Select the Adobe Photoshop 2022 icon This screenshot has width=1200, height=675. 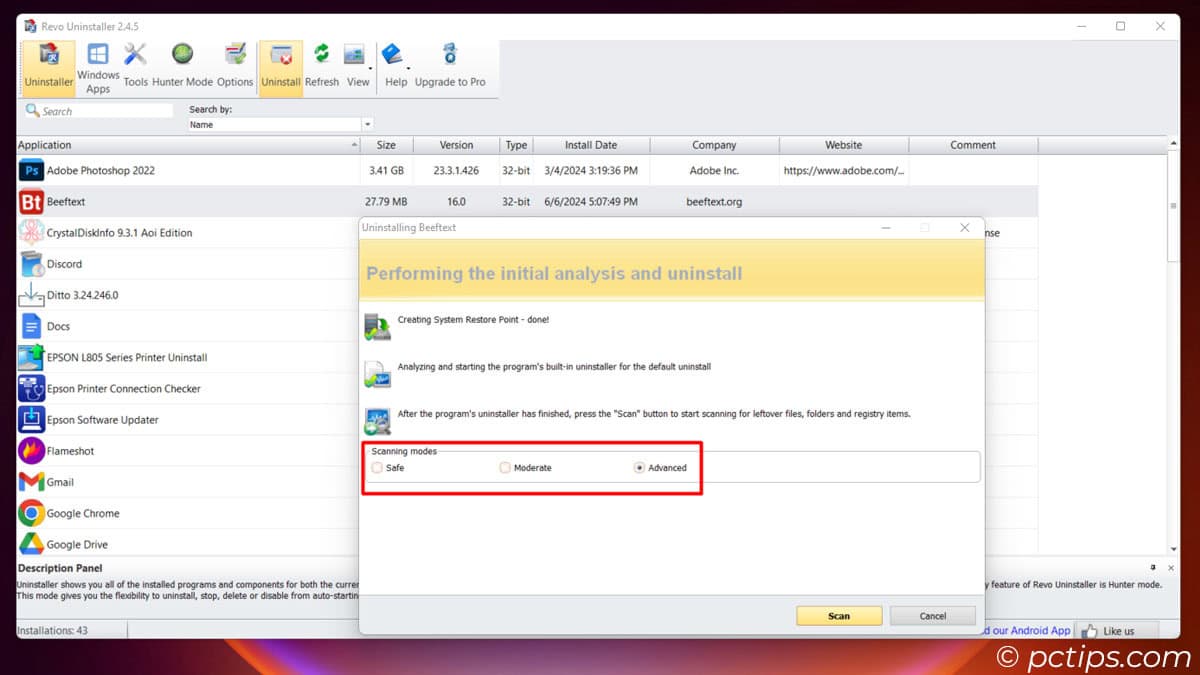click(31, 170)
